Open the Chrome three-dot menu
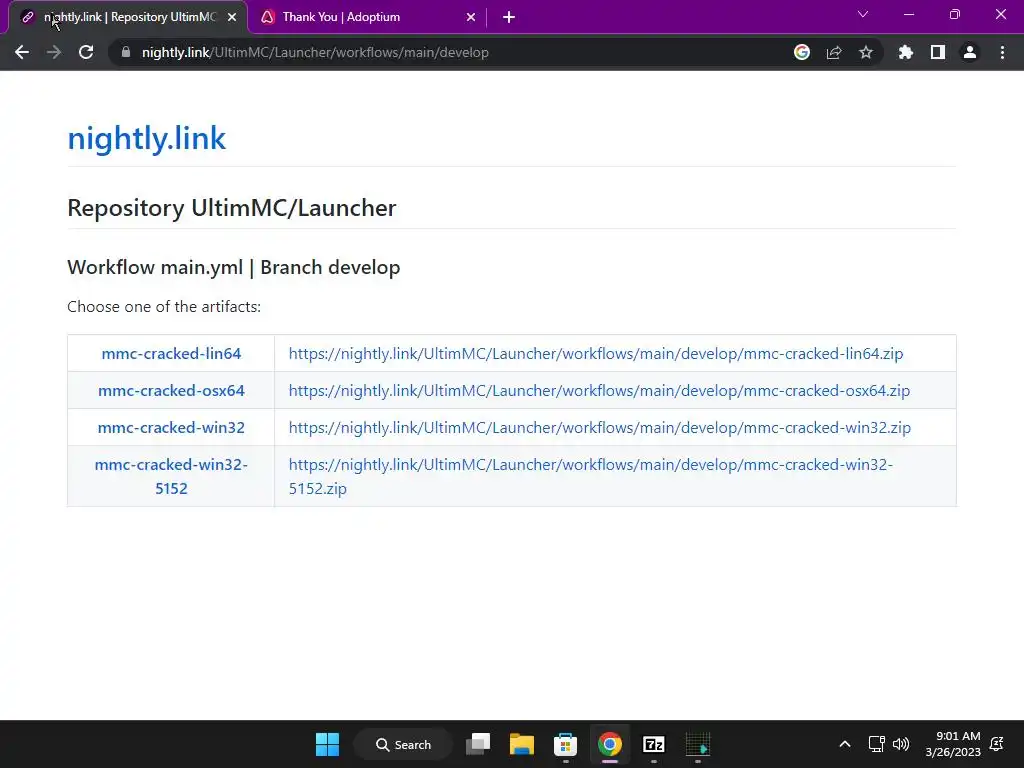This screenshot has height=768, width=1024. coord(1002,52)
